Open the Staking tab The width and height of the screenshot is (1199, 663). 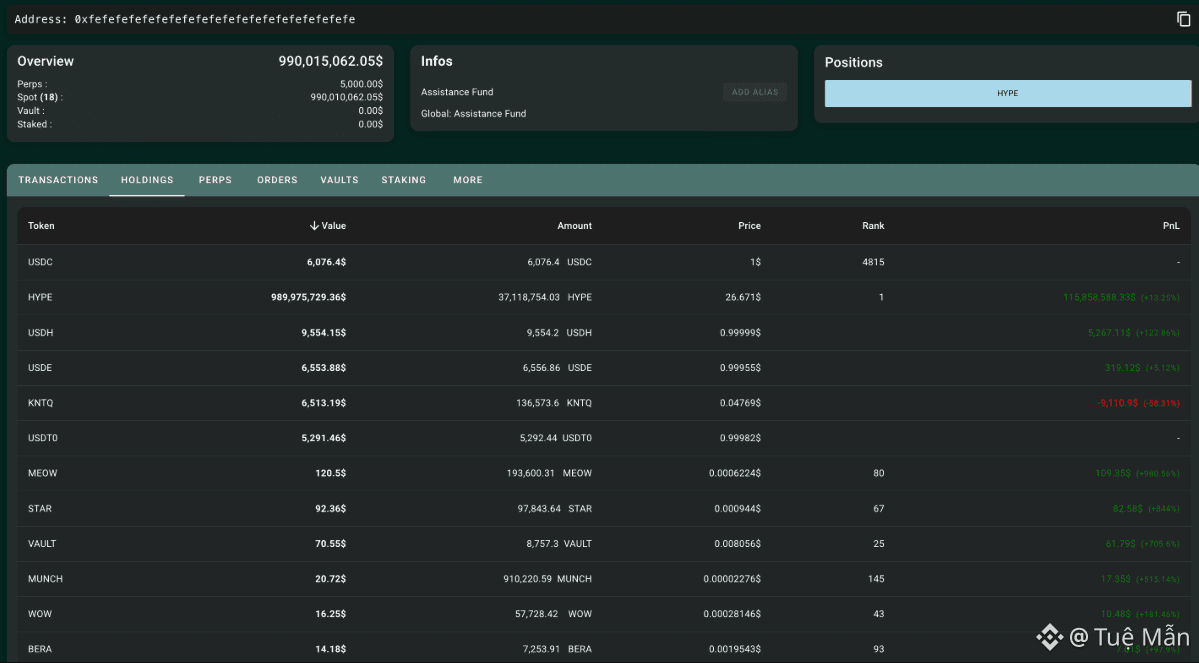click(x=404, y=180)
